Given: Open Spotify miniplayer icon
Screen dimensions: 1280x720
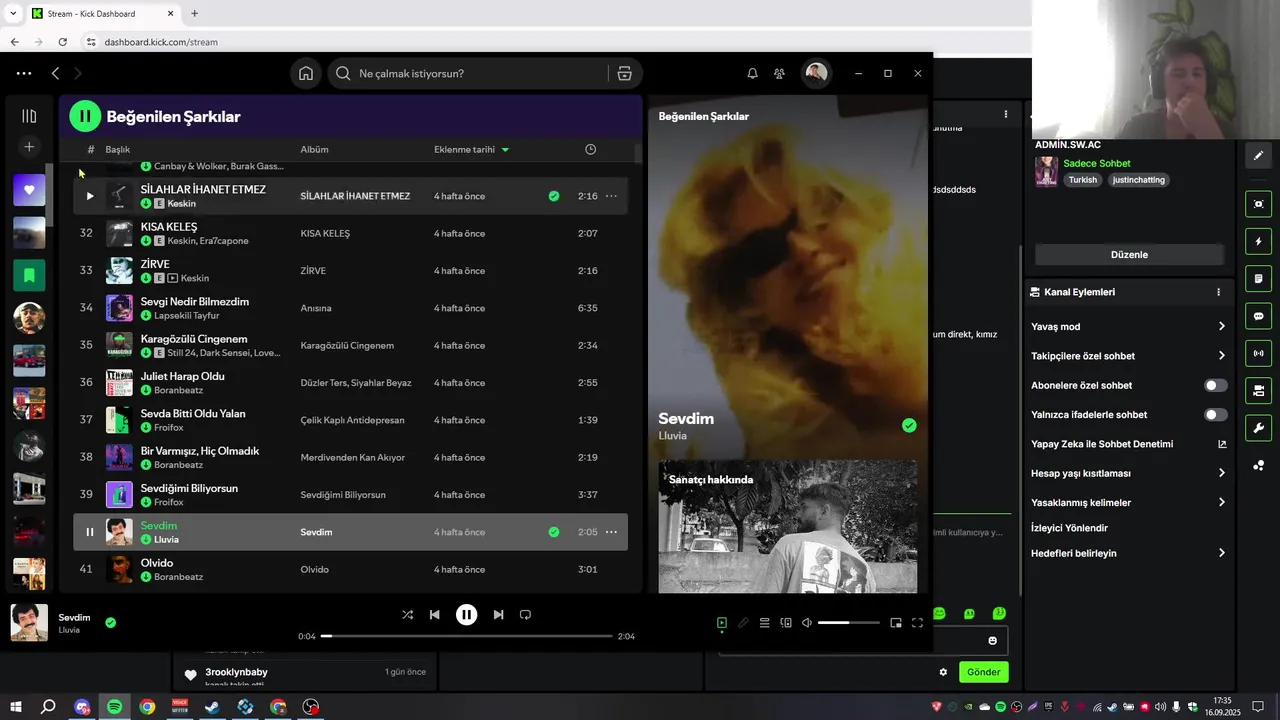Looking at the screenshot, I should pos(896,623).
